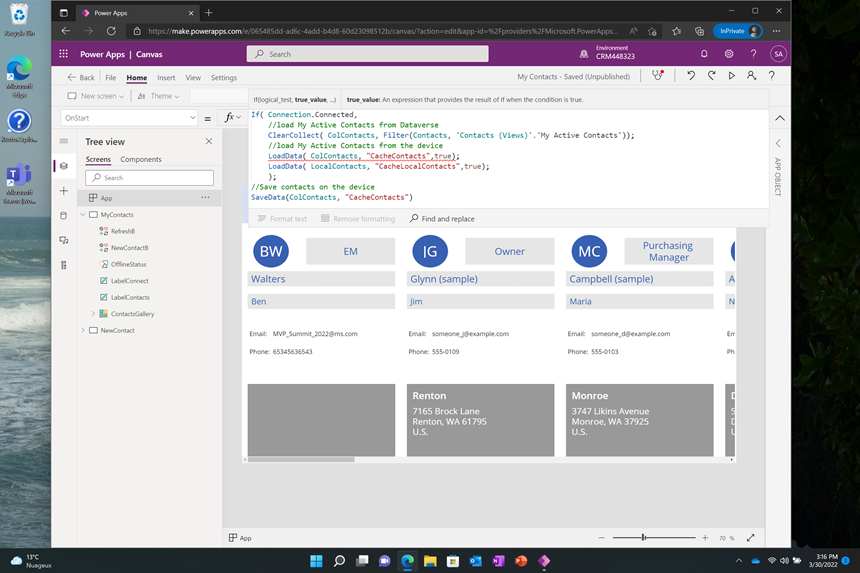Viewport: 860px width, 573px height.
Task: Click the Undo arrow icon
Action: [691, 76]
